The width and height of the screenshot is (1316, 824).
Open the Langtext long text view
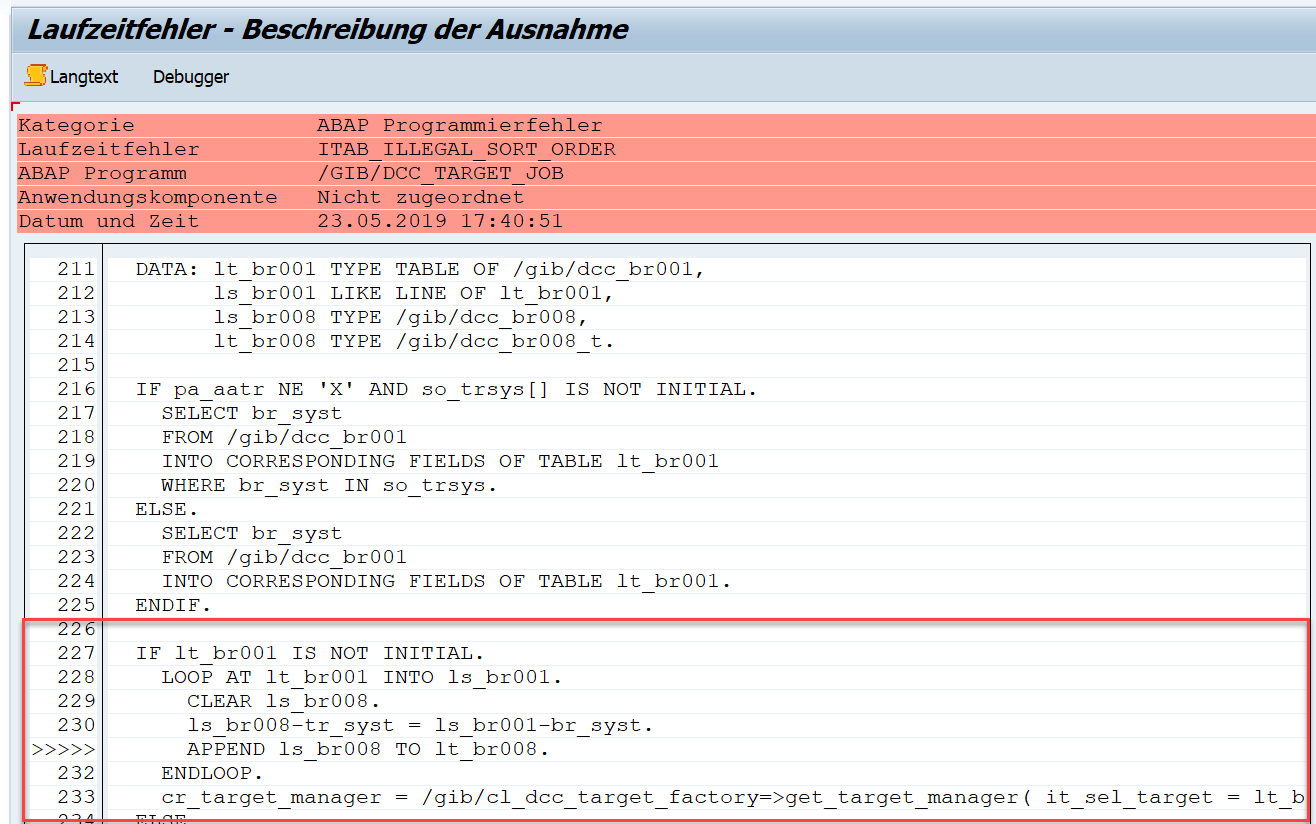[x=84, y=77]
